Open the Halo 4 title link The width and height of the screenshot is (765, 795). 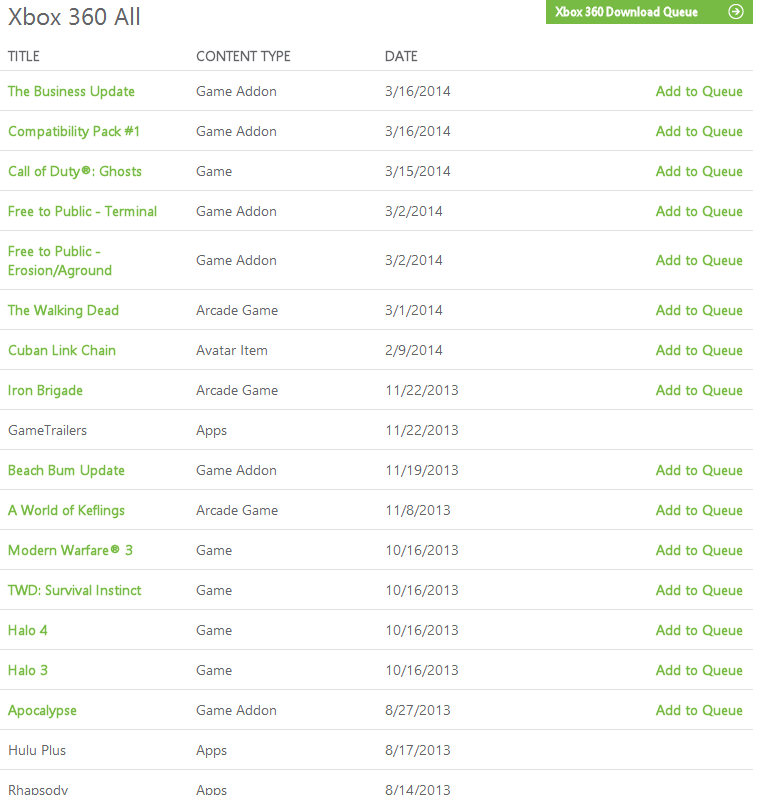point(28,630)
